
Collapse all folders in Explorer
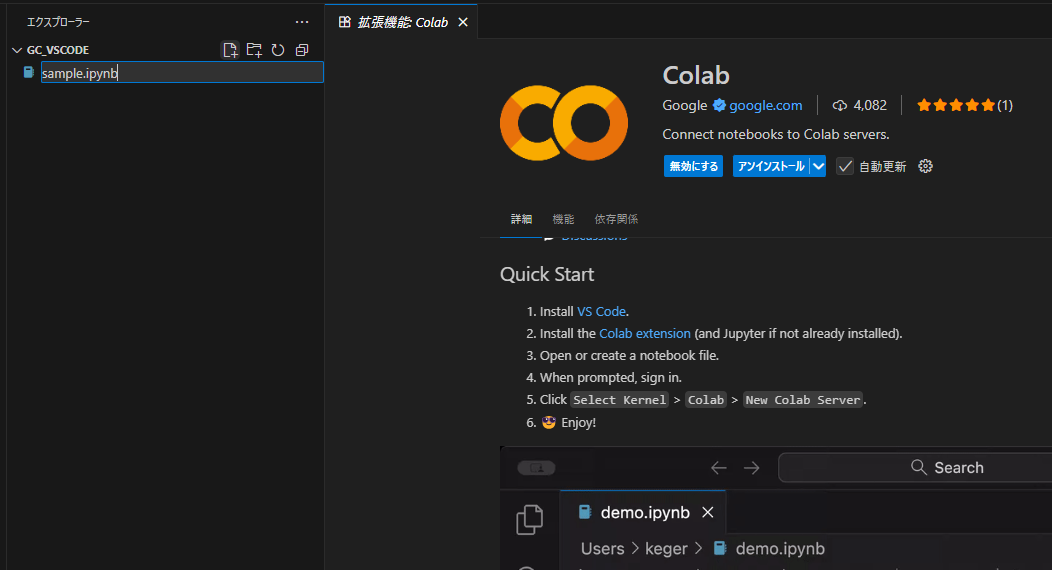pos(302,50)
